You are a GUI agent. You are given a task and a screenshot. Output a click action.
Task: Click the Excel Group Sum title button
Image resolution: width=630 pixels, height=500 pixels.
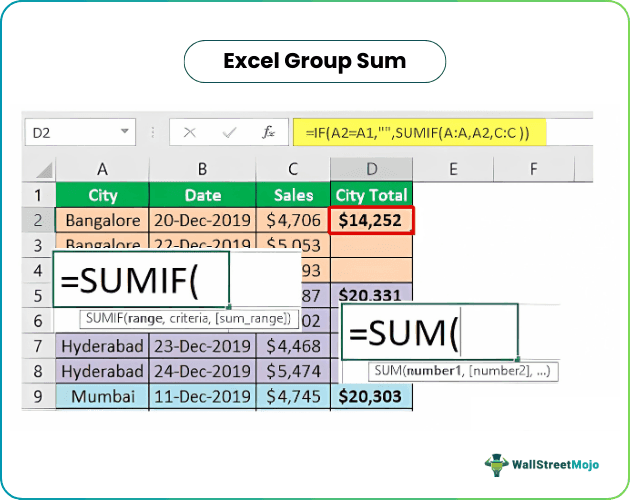pos(314,61)
